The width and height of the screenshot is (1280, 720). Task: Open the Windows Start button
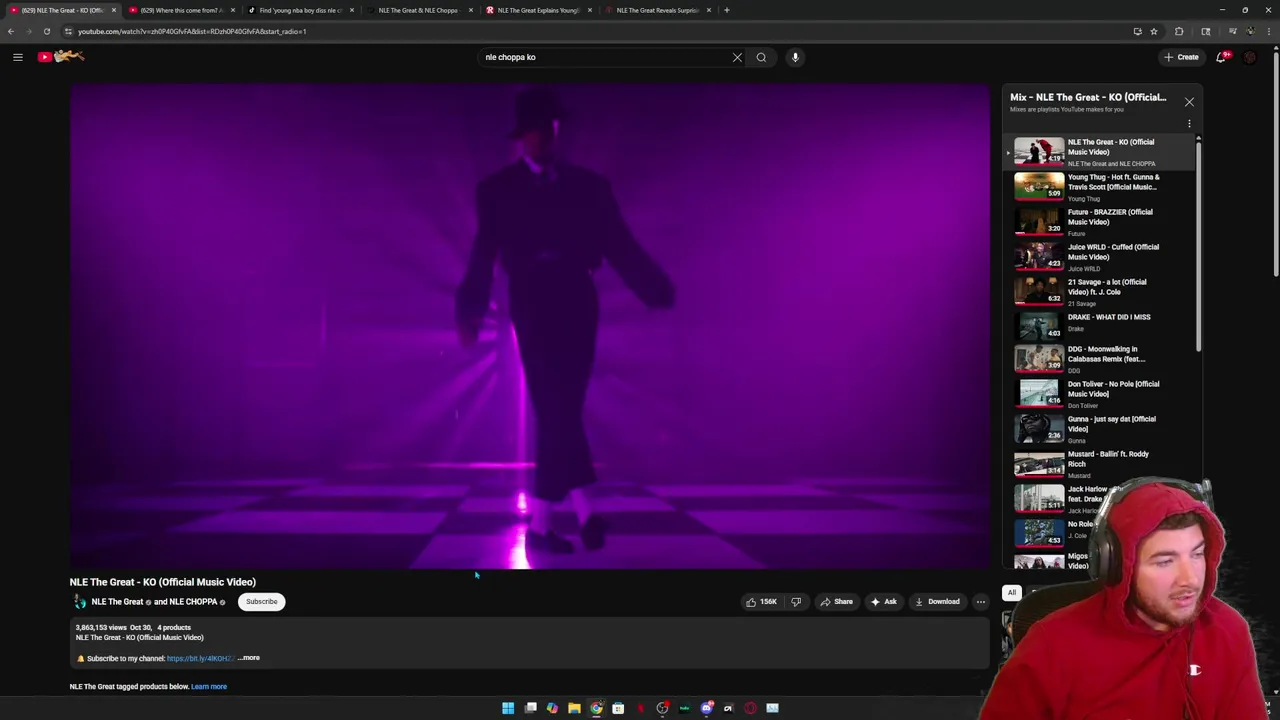click(508, 708)
